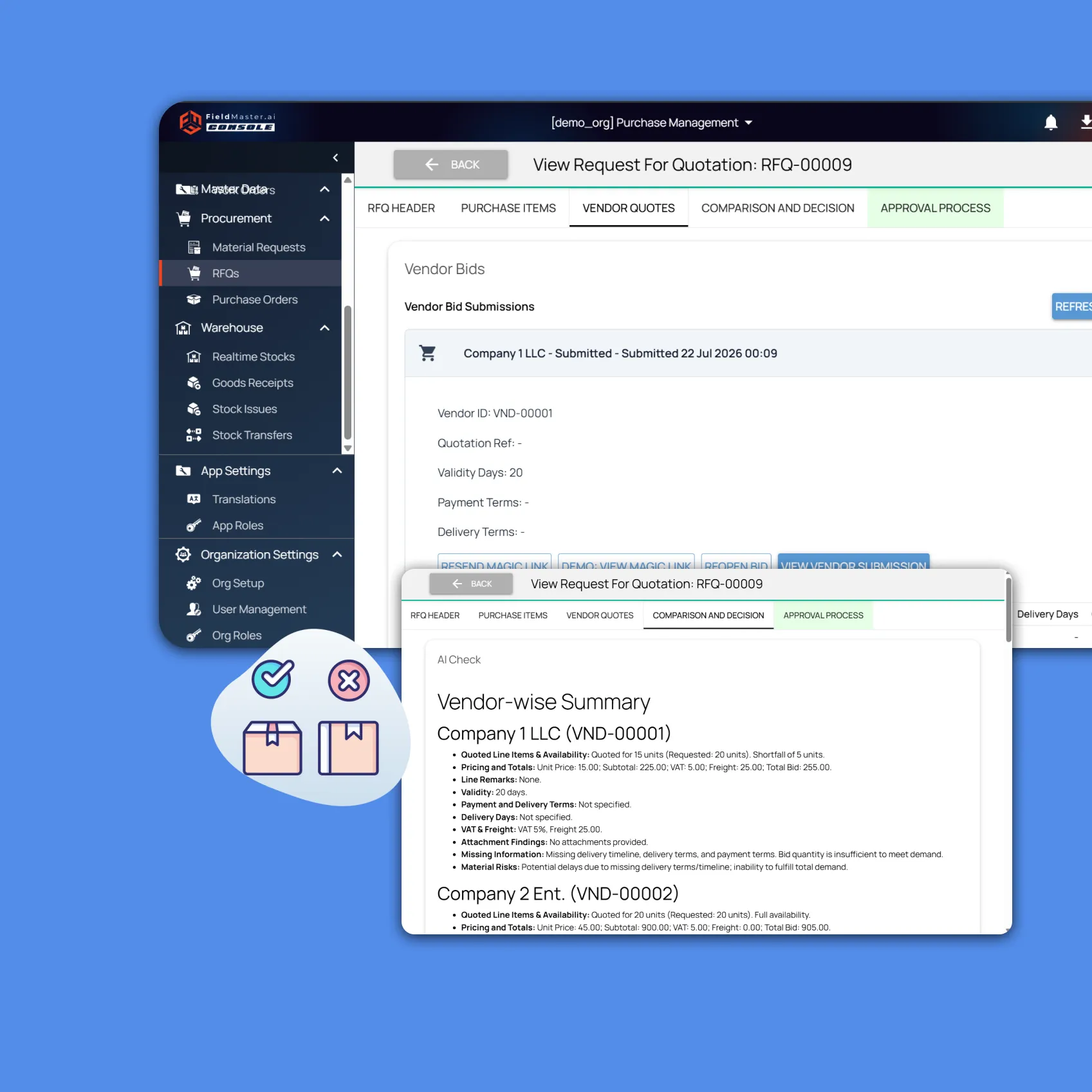1092x1092 pixels.
Task: Select RFQs in the sidebar
Action: (250, 273)
